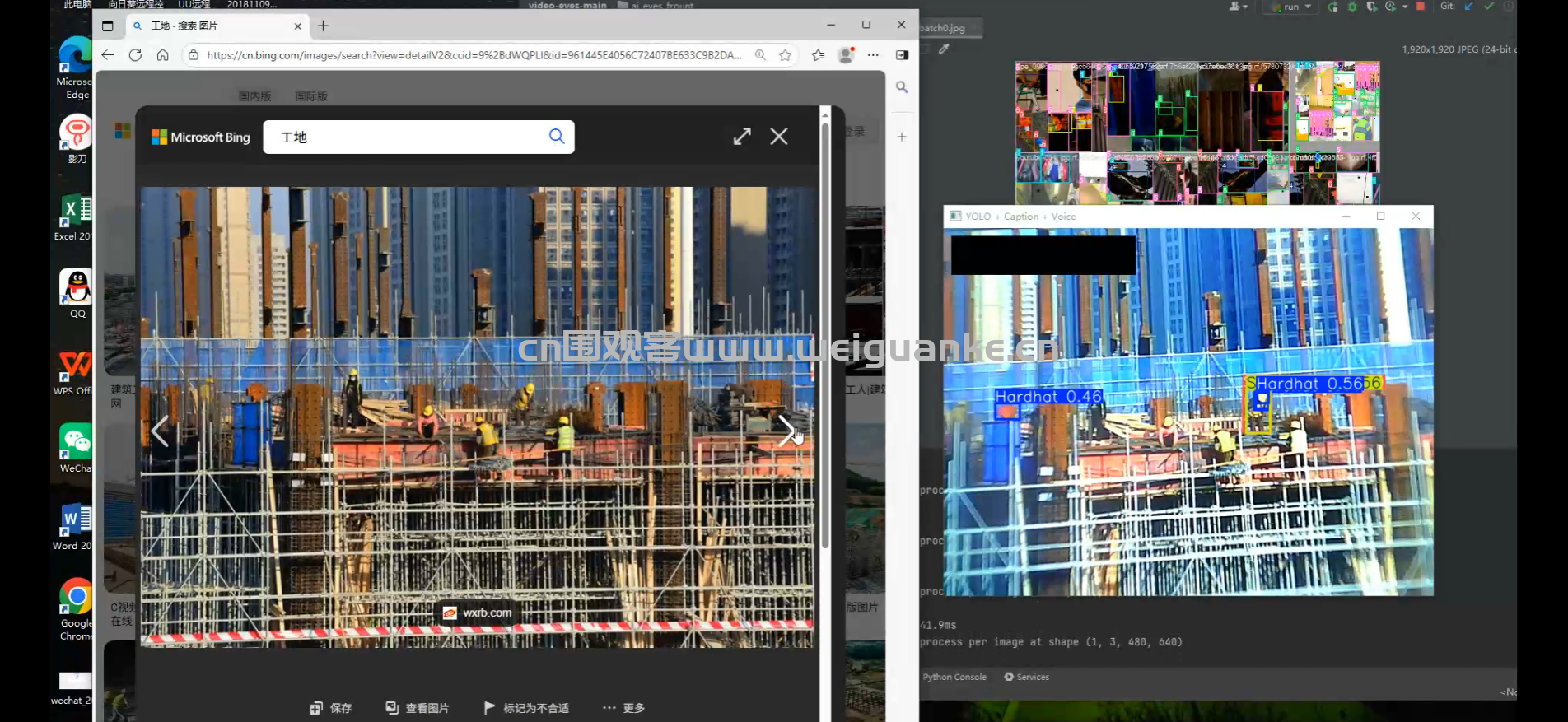
Task: Click the Edge sidebar search icon
Action: 902,86
